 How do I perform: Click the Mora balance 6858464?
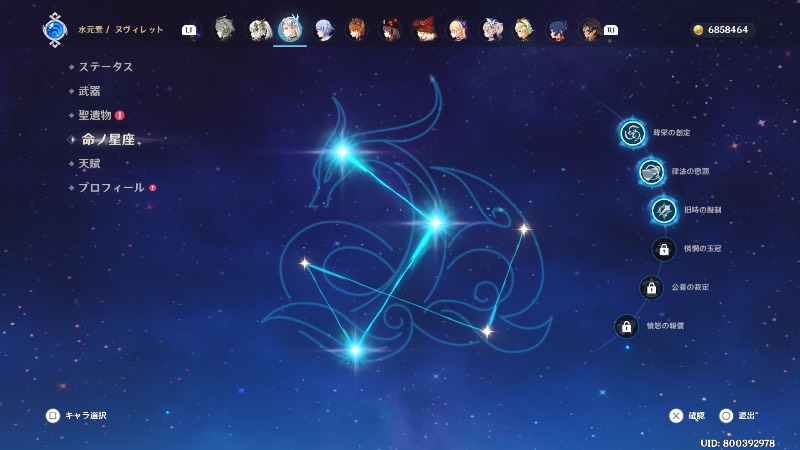[x=728, y=30]
